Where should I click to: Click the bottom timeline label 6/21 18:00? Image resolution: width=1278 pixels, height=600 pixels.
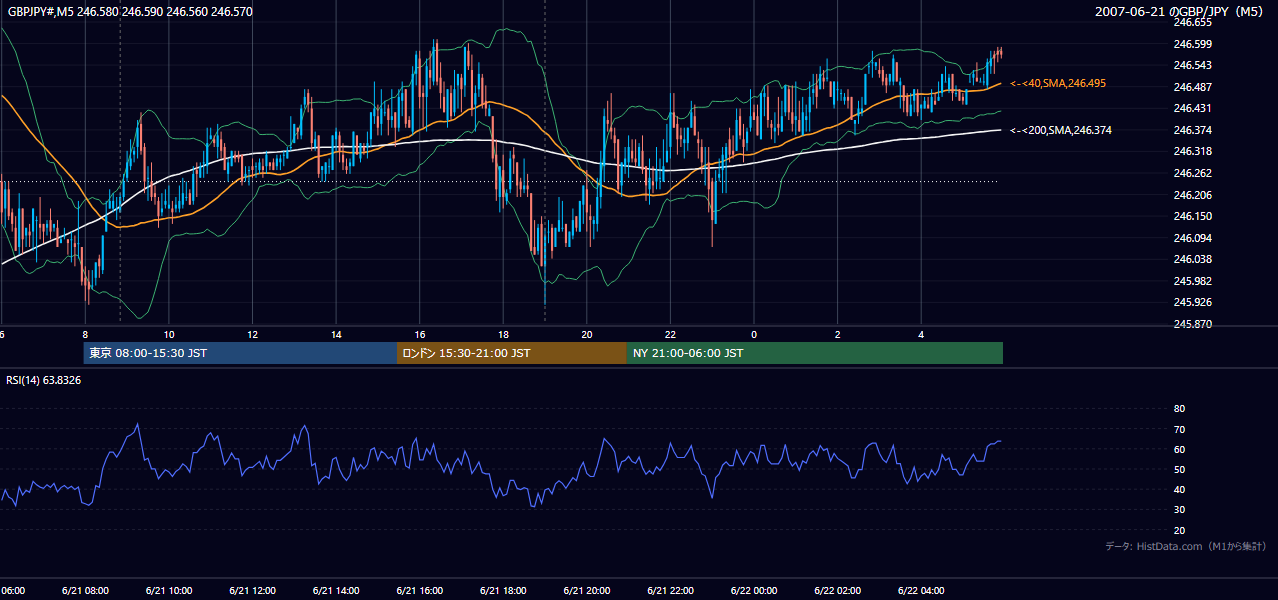(x=503, y=591)
